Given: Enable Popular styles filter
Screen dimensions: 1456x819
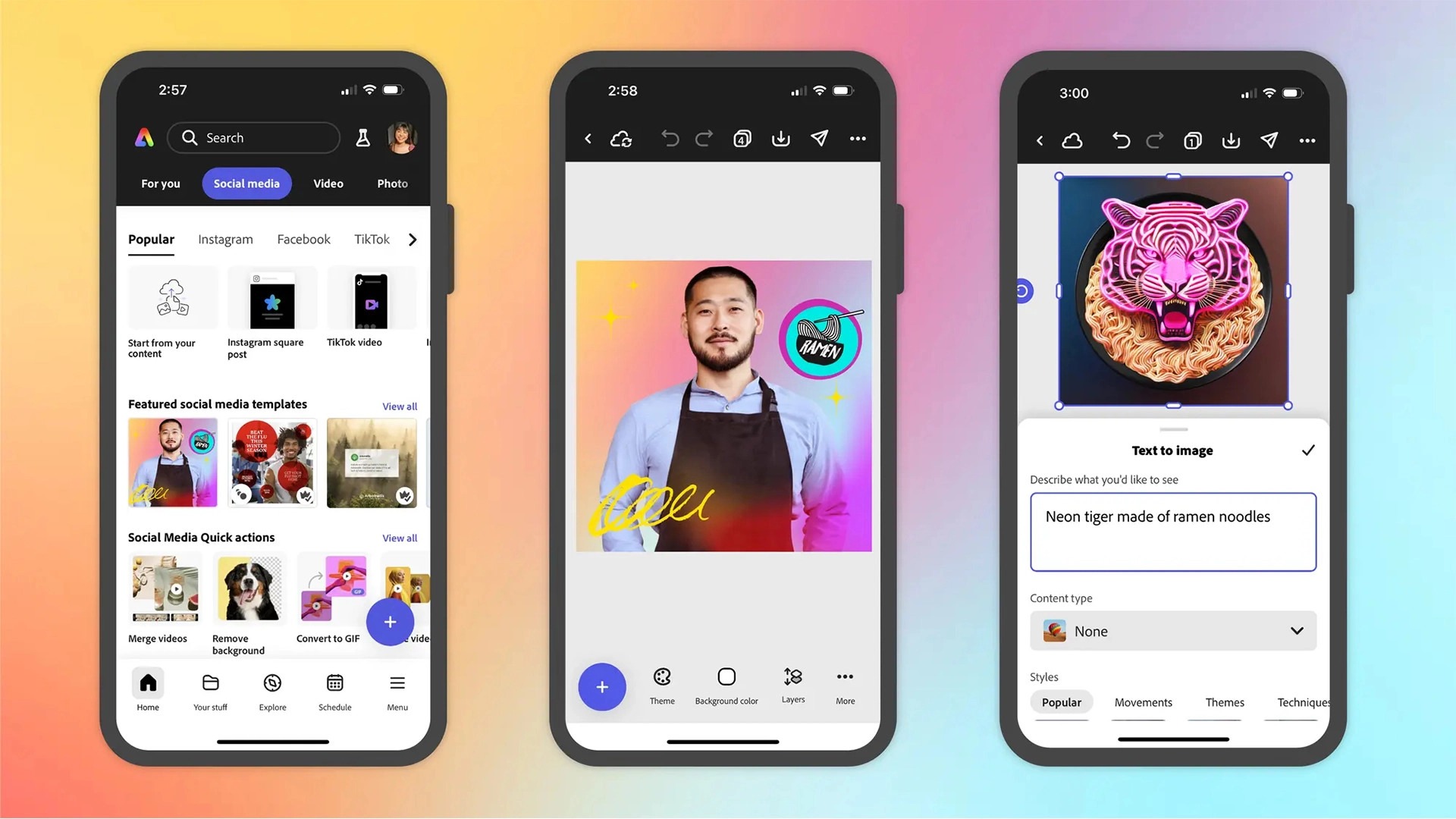Looking at the screenshot, I should coord(1061,701).
